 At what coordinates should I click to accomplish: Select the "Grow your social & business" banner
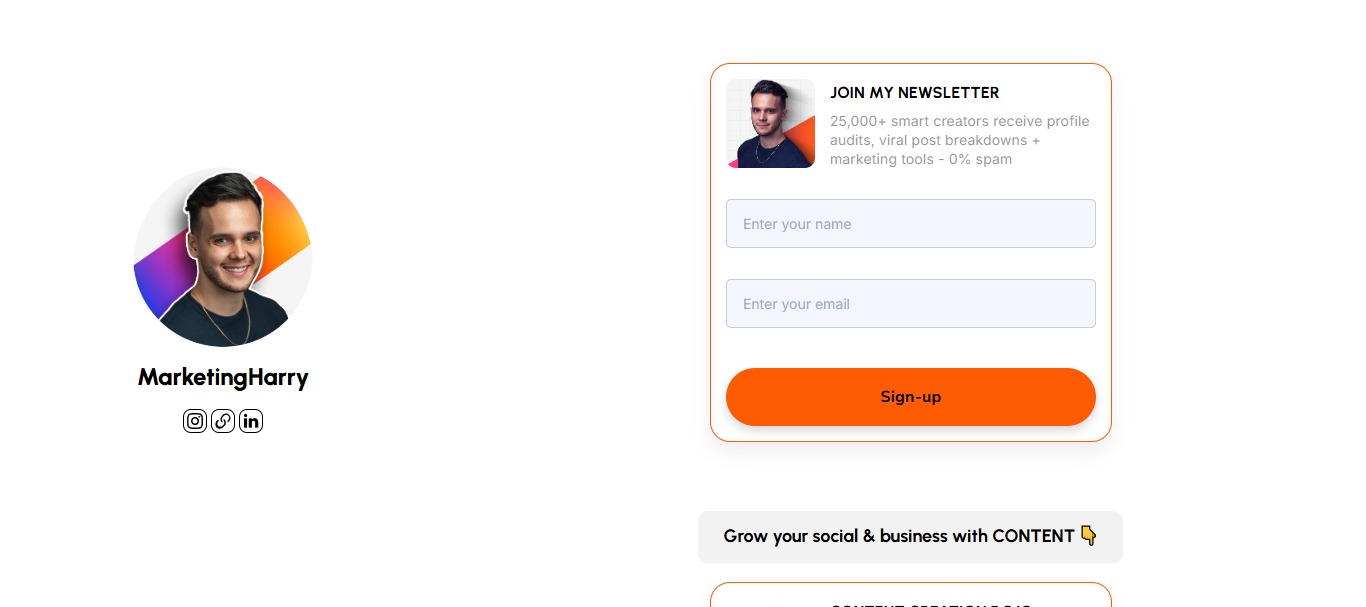pyautogui.click(x=910, y=537)
